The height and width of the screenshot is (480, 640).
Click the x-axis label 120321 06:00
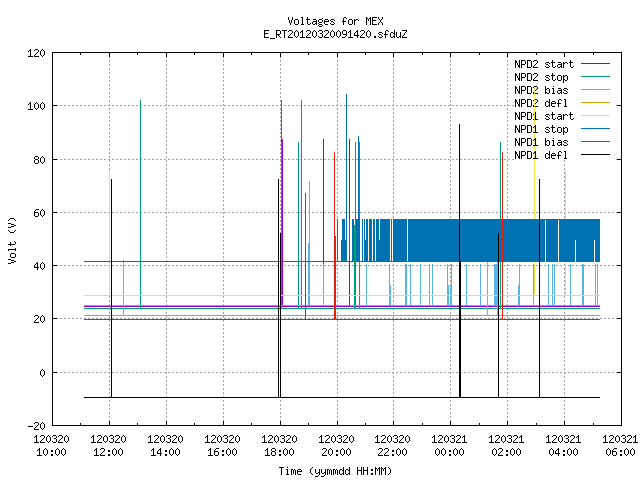(620, 446)
